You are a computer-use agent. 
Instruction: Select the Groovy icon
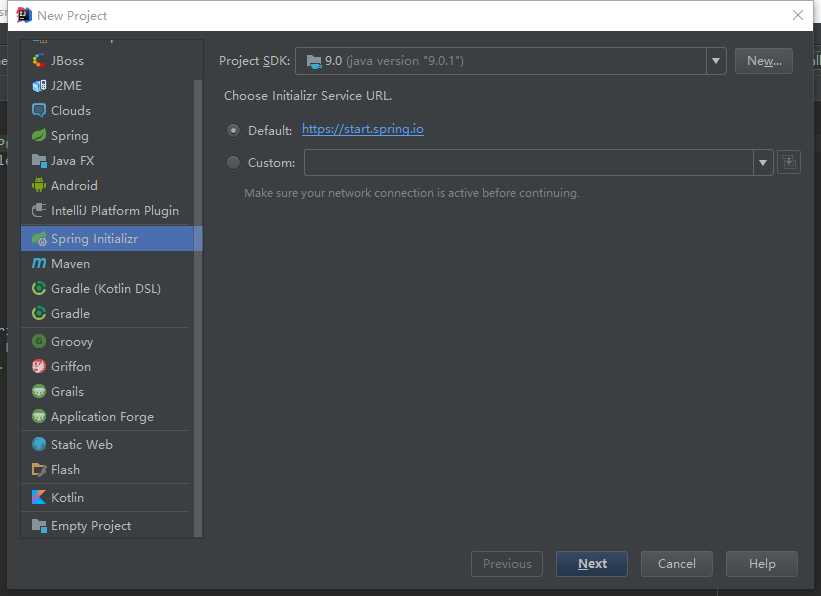click(x=39, y=341)
